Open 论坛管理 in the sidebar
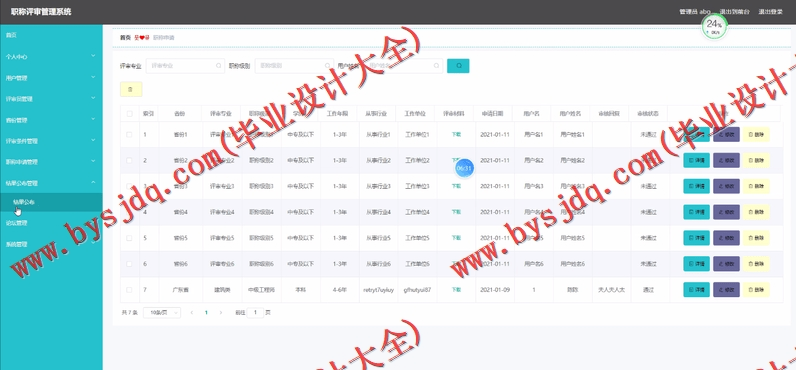796x370 pixels. point(51,223)
